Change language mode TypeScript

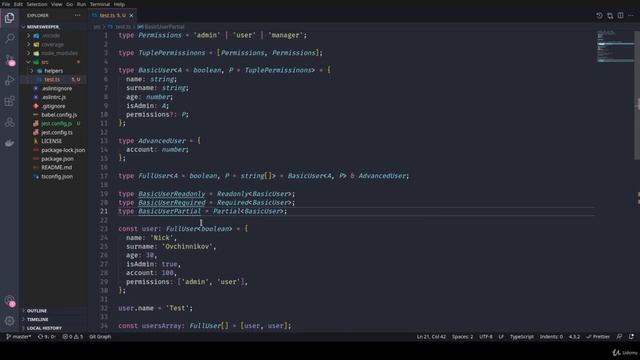pos(522,337)
